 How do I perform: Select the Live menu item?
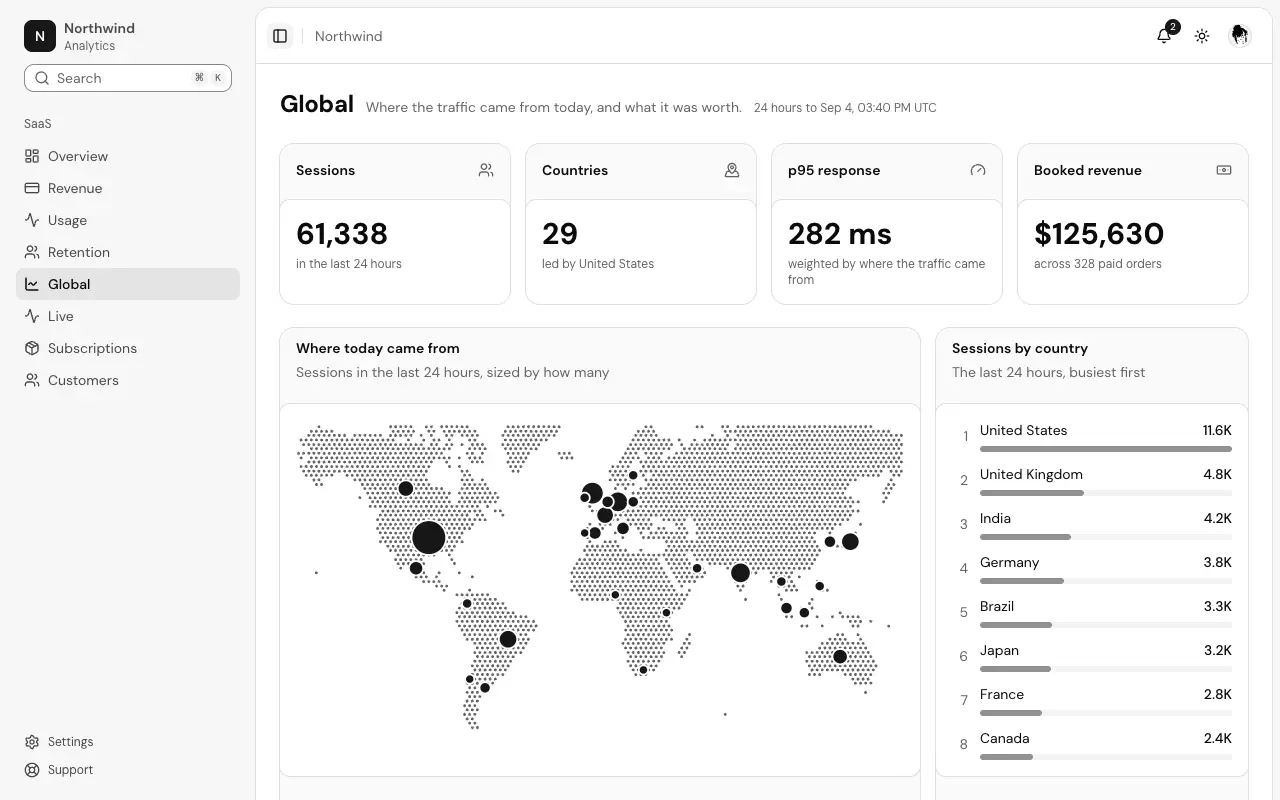click(x=128, y=316)
